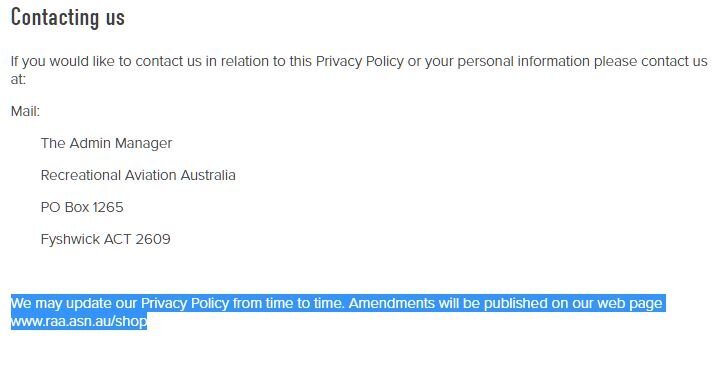Click the word Fyshwick in address
This screenshot has width=717, height=382.
[x=70, y=239]
